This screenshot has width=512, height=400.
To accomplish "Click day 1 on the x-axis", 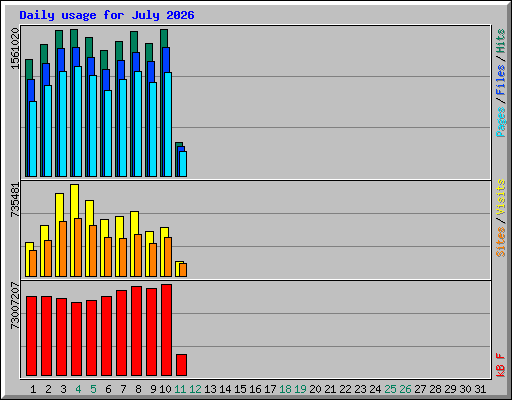I will point(33,389).
